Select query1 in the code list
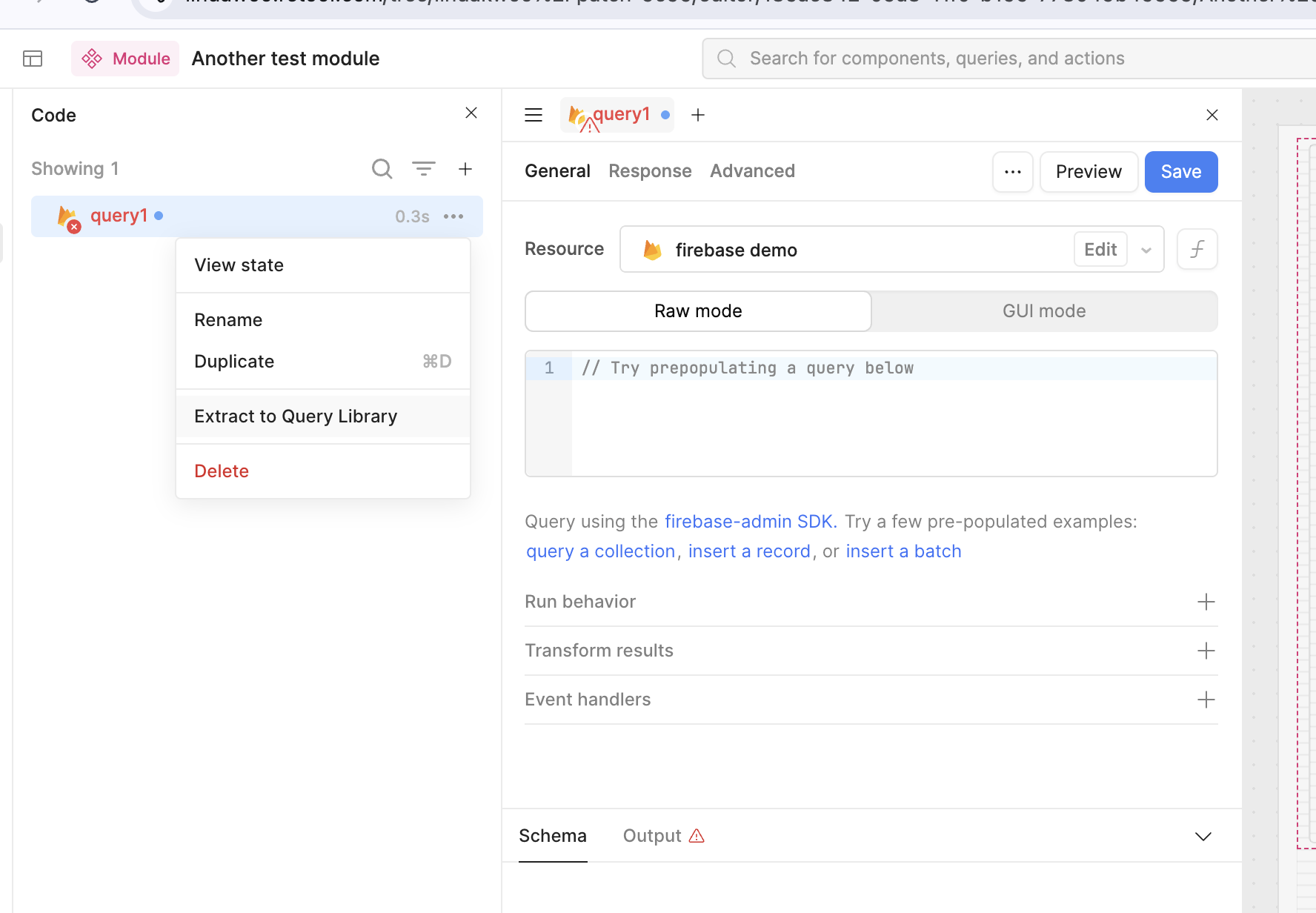Screen dimensions: 1316x913 pos(257,216)
